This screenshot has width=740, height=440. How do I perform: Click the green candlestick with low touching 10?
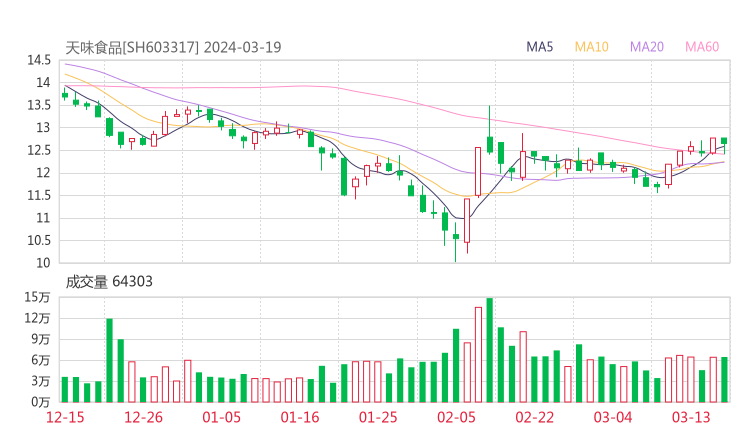tap(456, 240)
